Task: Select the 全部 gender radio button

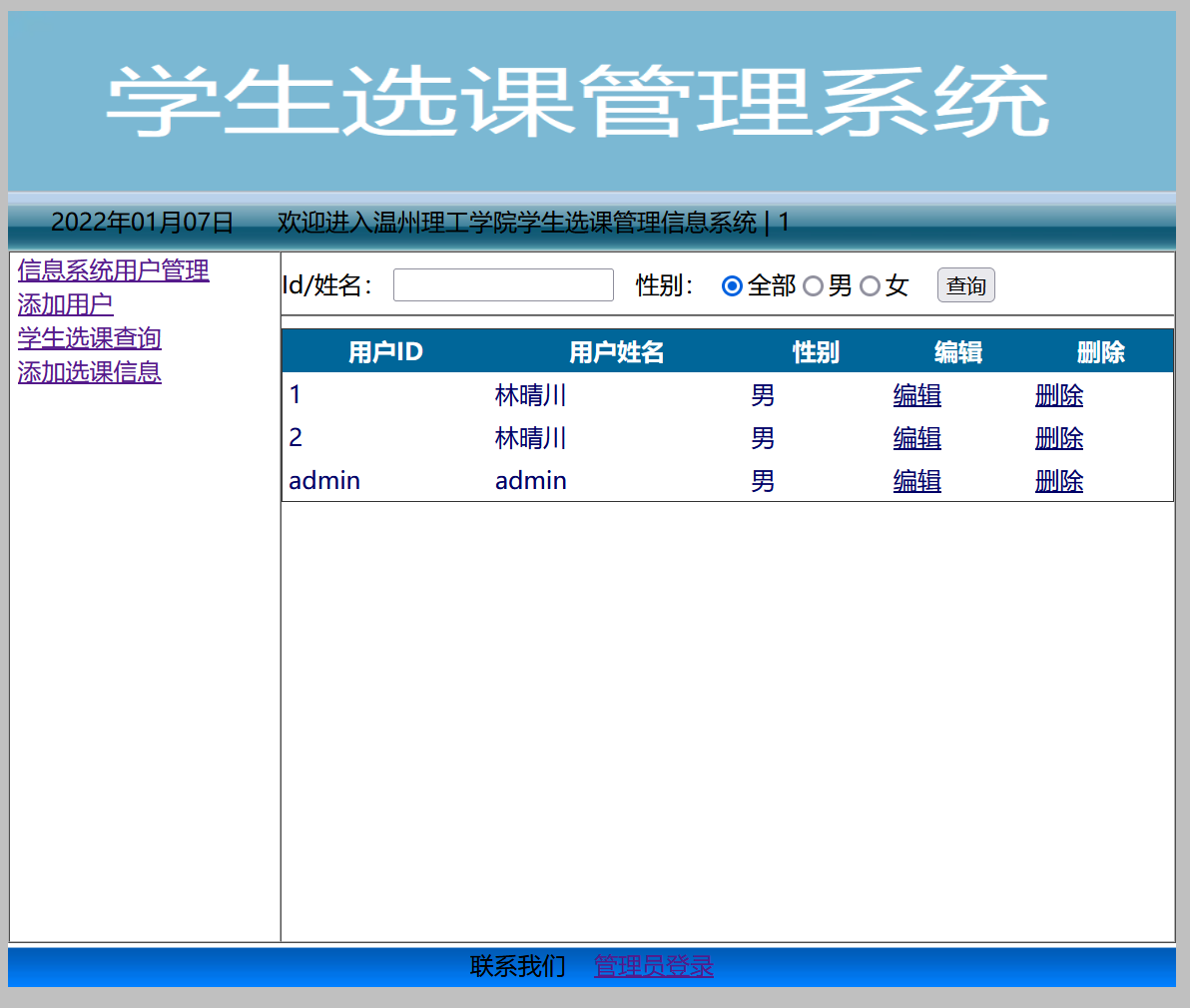Action: (x=732, y=286)
